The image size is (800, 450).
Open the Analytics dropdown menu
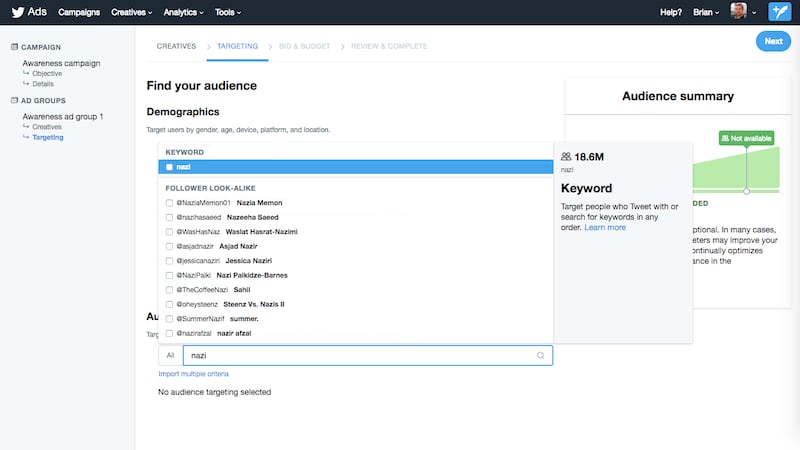point(183,12)
